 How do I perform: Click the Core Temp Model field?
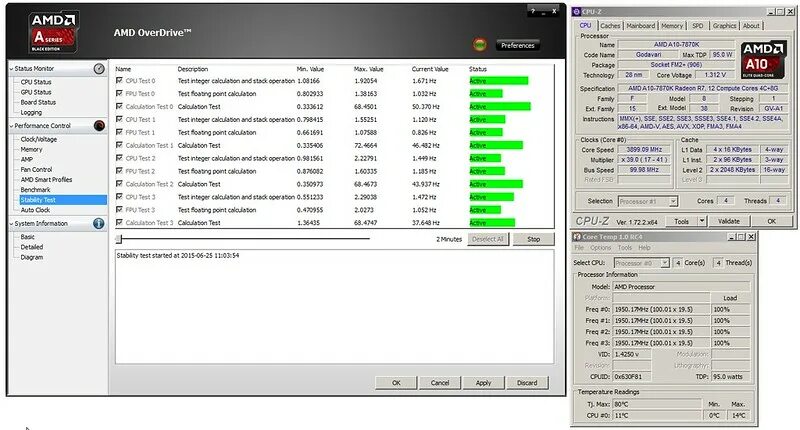(681, 287)
